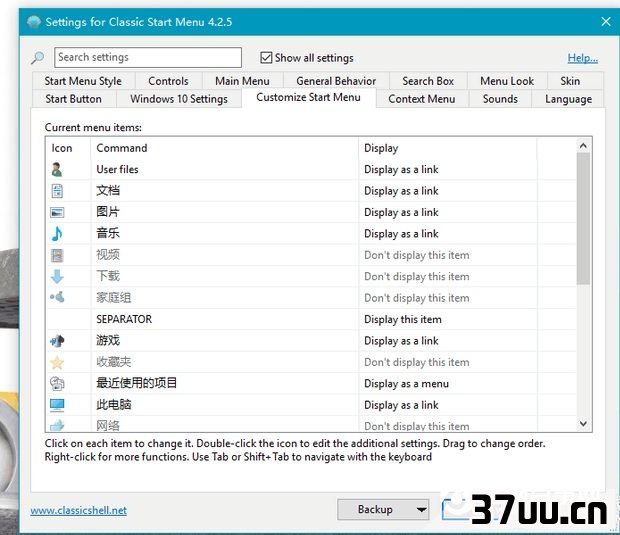Select the 家庭组 command

point(113,297)
